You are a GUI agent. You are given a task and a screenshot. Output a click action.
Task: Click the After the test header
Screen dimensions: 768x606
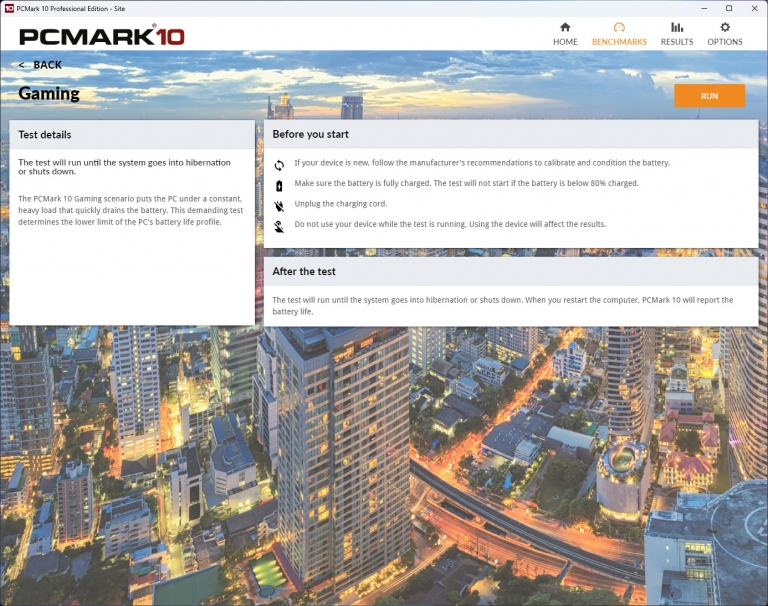coord(511,271)
